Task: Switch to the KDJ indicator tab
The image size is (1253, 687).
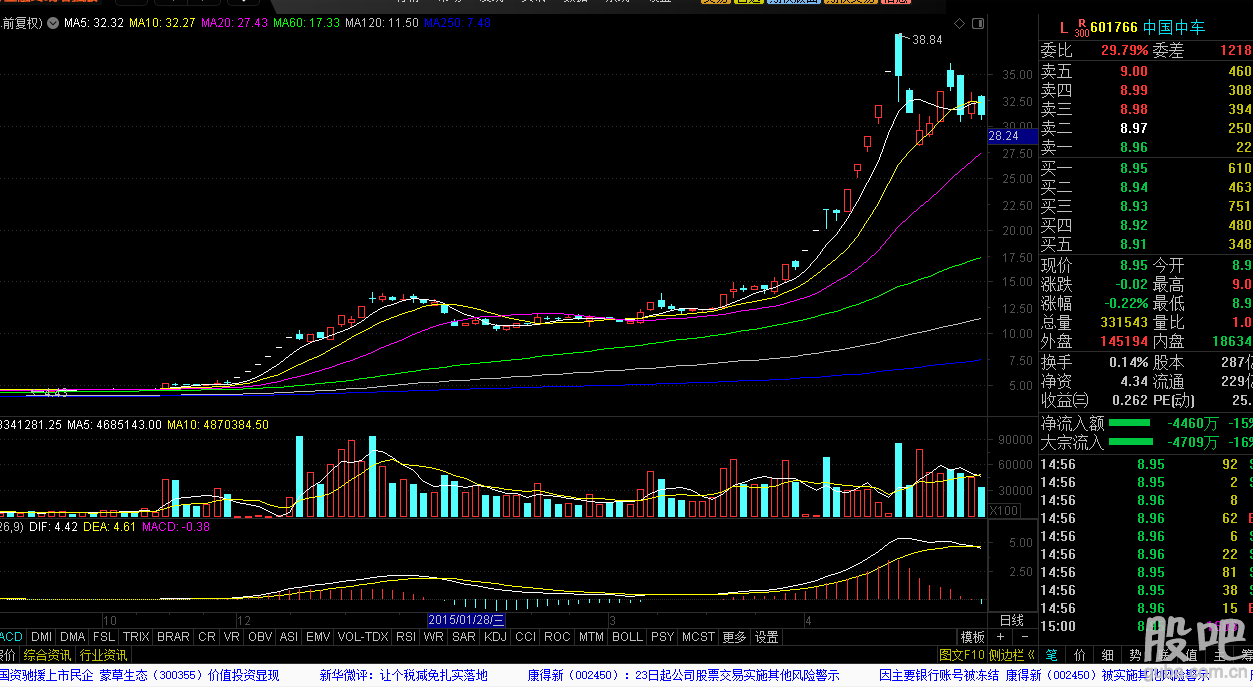Action: (x=496, y=636)
